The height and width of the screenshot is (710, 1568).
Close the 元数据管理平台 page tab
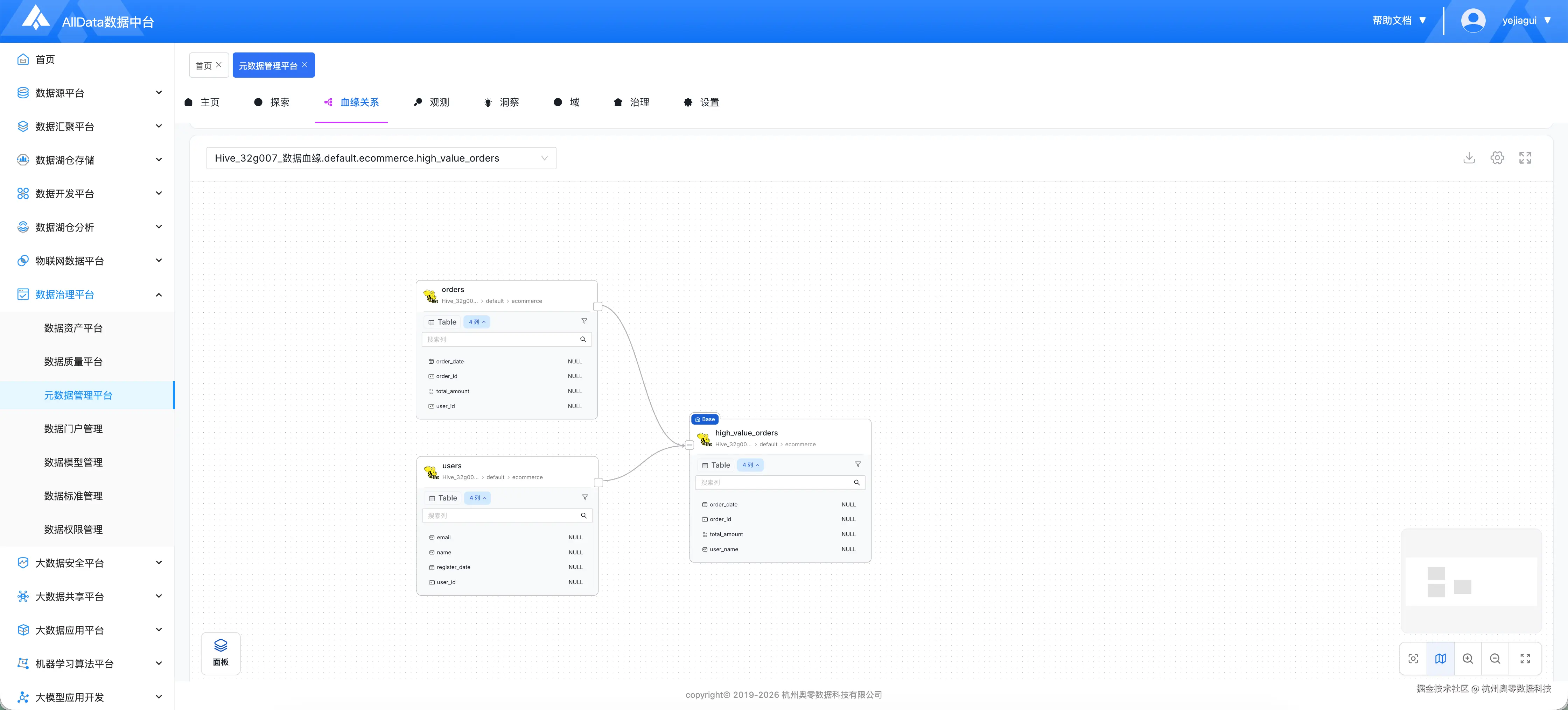(x=304, y=64)
